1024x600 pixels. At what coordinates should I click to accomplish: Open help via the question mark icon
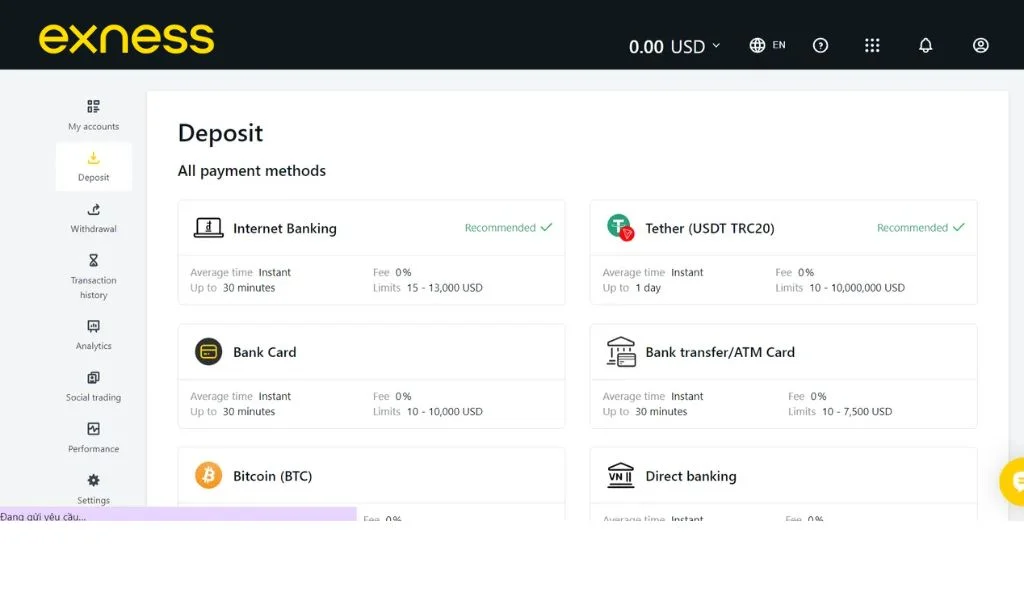point(820,45)
